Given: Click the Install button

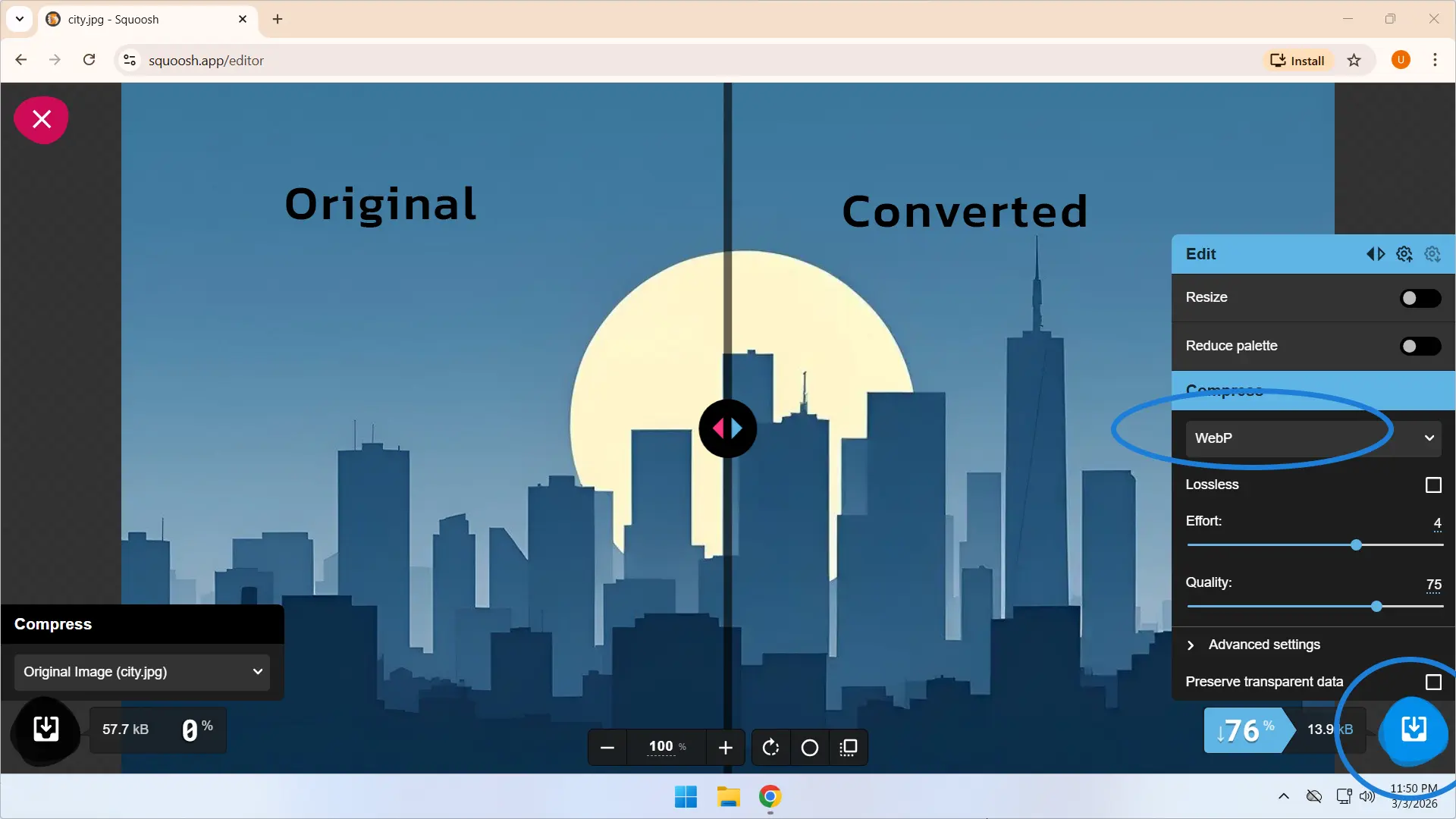Looking at the screenshot, I should click(1298, 60).
